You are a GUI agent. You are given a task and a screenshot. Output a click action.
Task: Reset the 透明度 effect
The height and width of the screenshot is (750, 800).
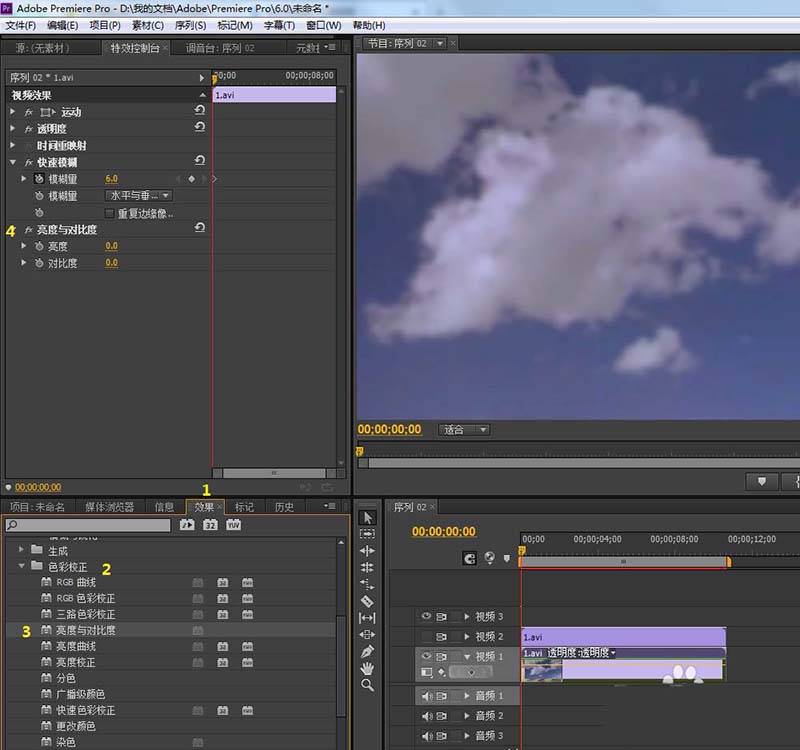[200, 127]
